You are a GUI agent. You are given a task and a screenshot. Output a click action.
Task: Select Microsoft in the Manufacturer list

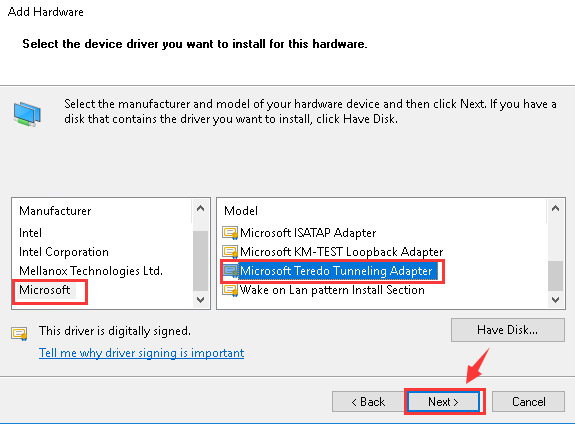coord(44,290)
